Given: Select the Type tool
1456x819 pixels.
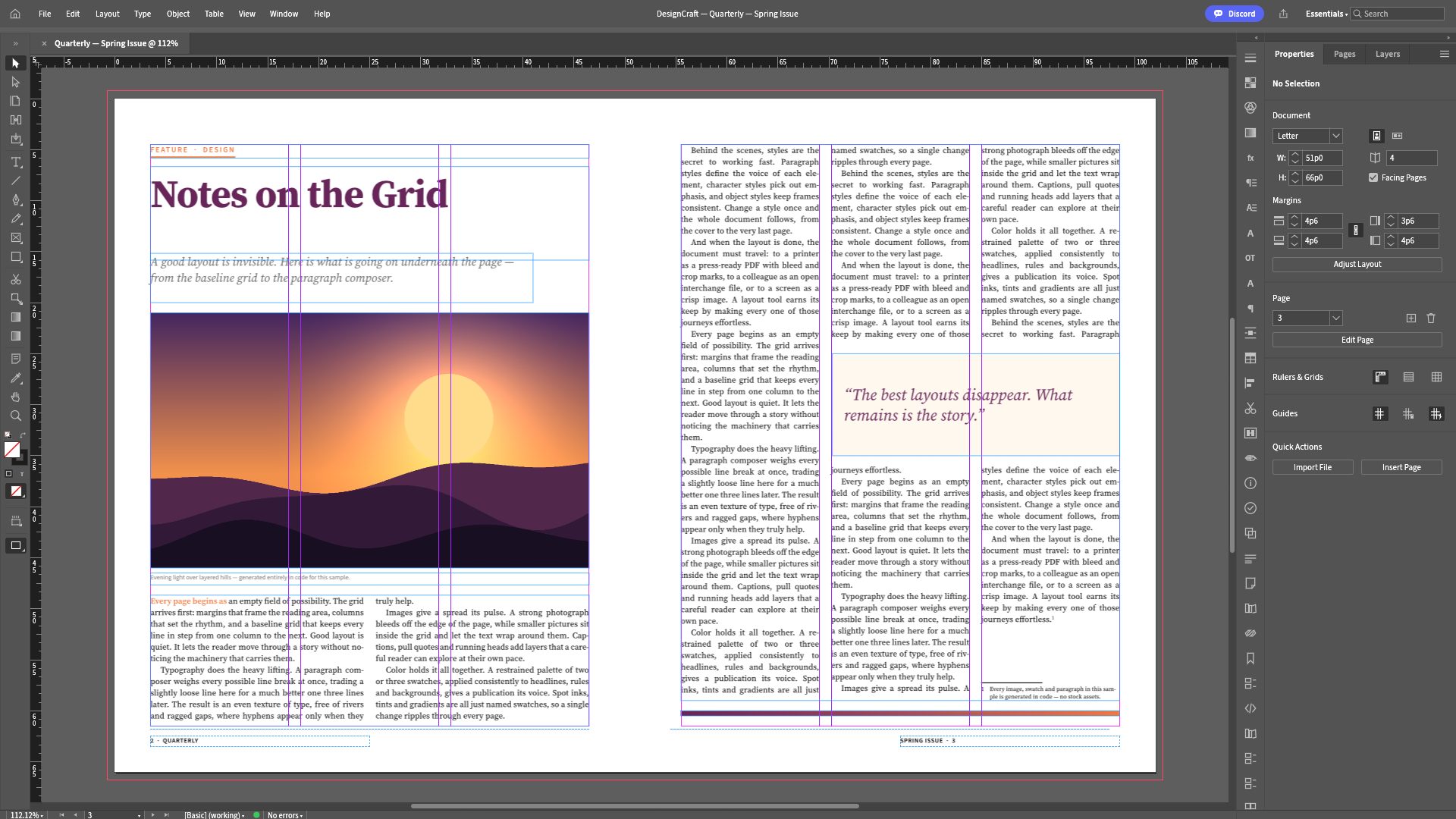Looking at the screenshot, I should 15,162.
